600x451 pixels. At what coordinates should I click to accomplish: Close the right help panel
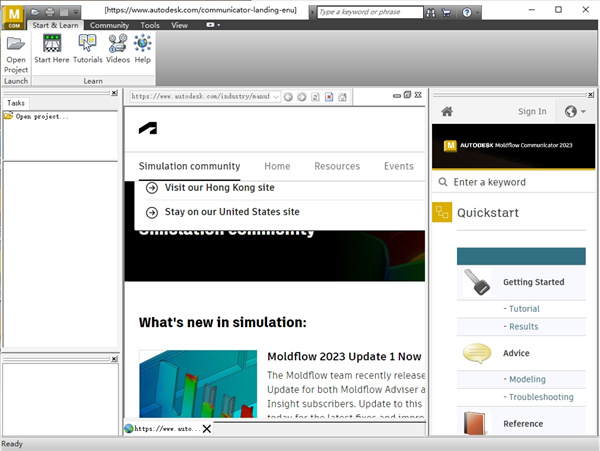[591, 94]
